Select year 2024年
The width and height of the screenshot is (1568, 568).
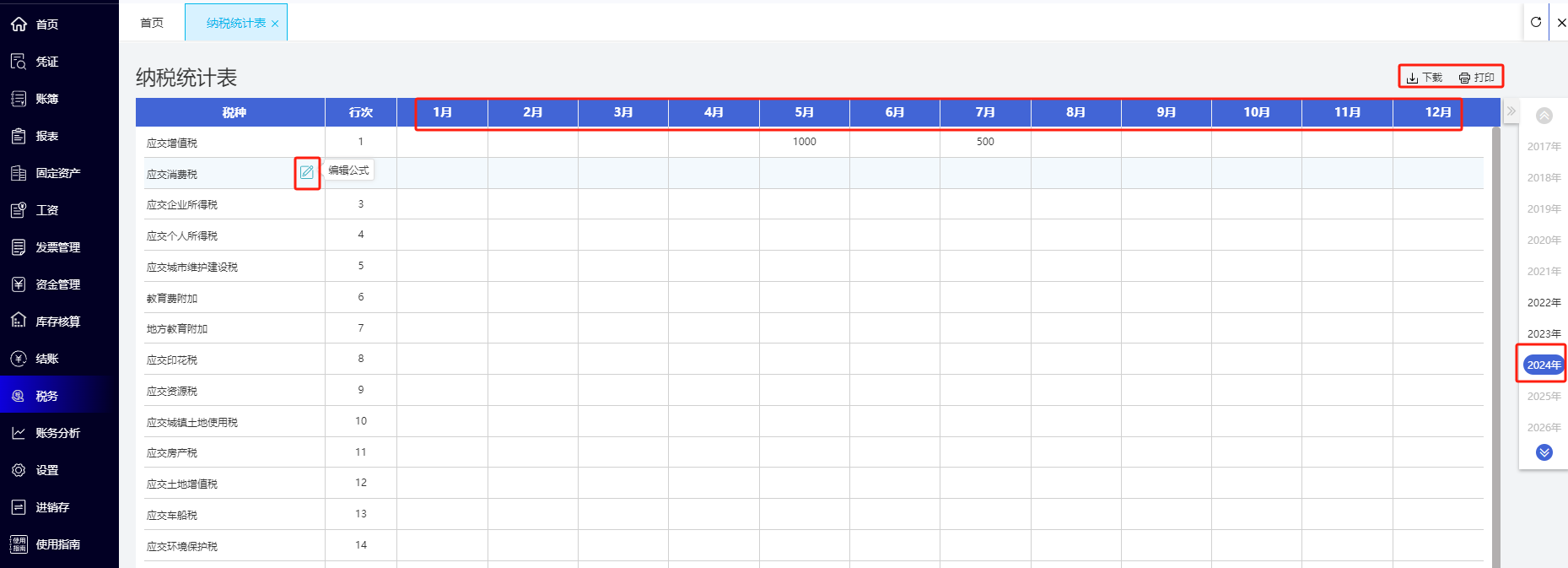[1544, 365]
